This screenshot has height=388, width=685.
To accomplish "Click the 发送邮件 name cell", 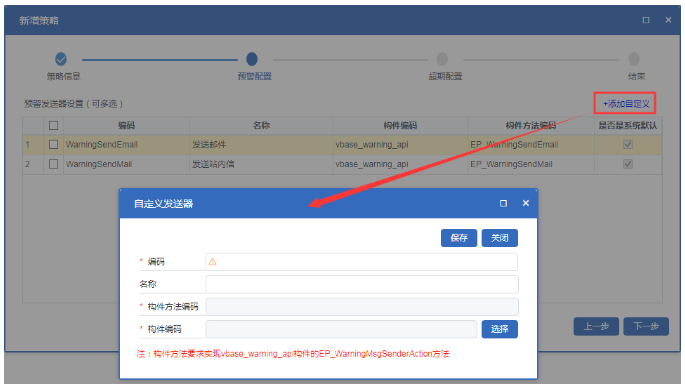I will click(261, 144).
